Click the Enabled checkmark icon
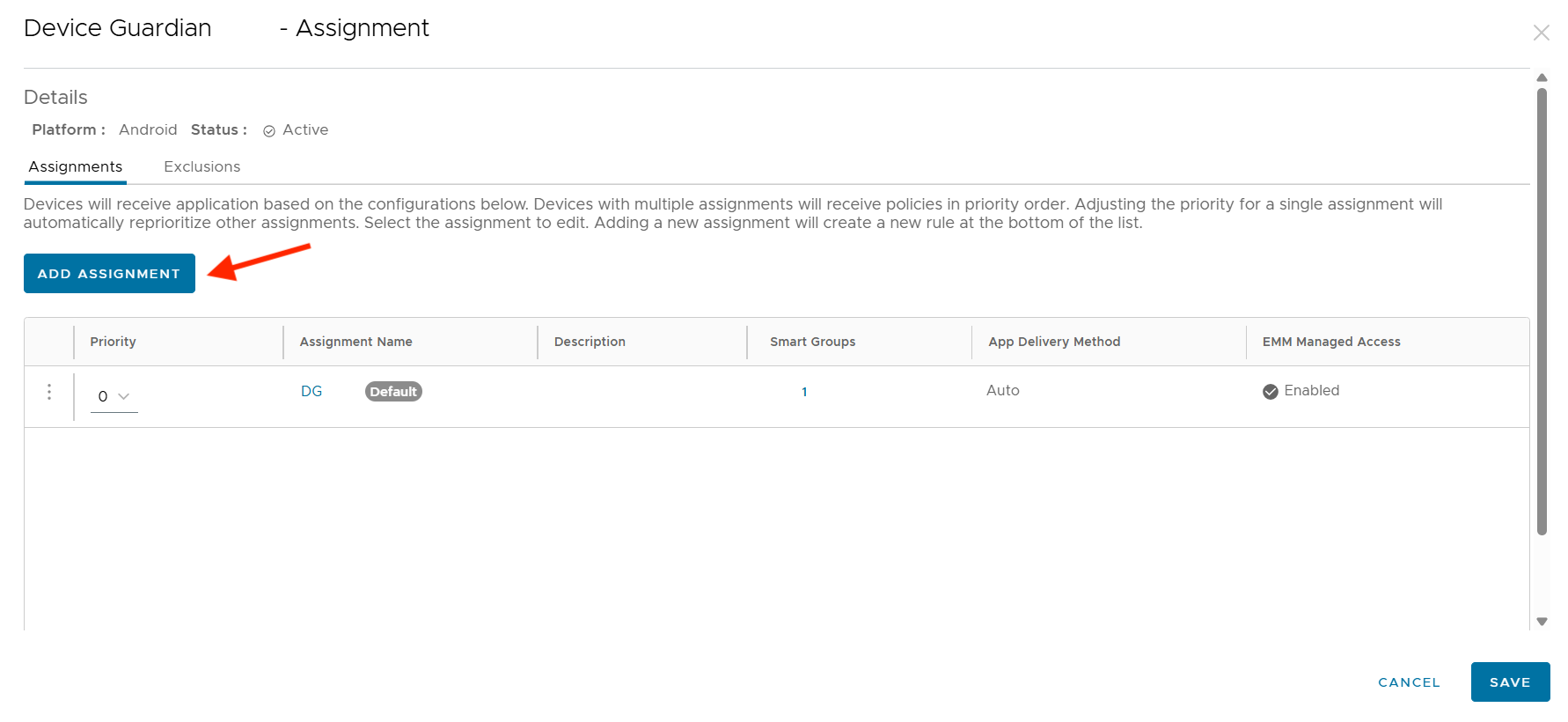The width and height of the screenshot is (1568, 722). coord(1270,392)
